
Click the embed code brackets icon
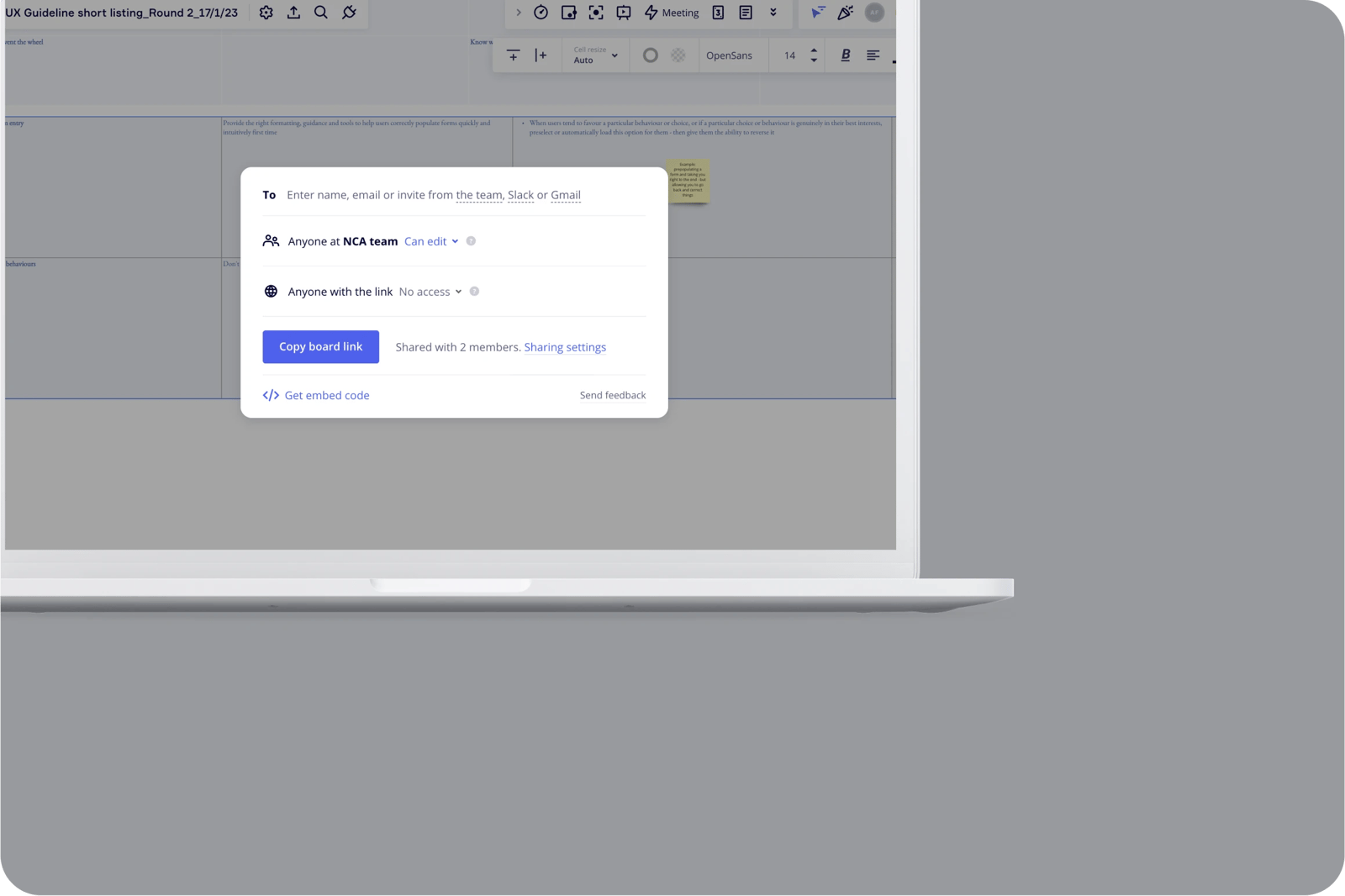[271, 395]
